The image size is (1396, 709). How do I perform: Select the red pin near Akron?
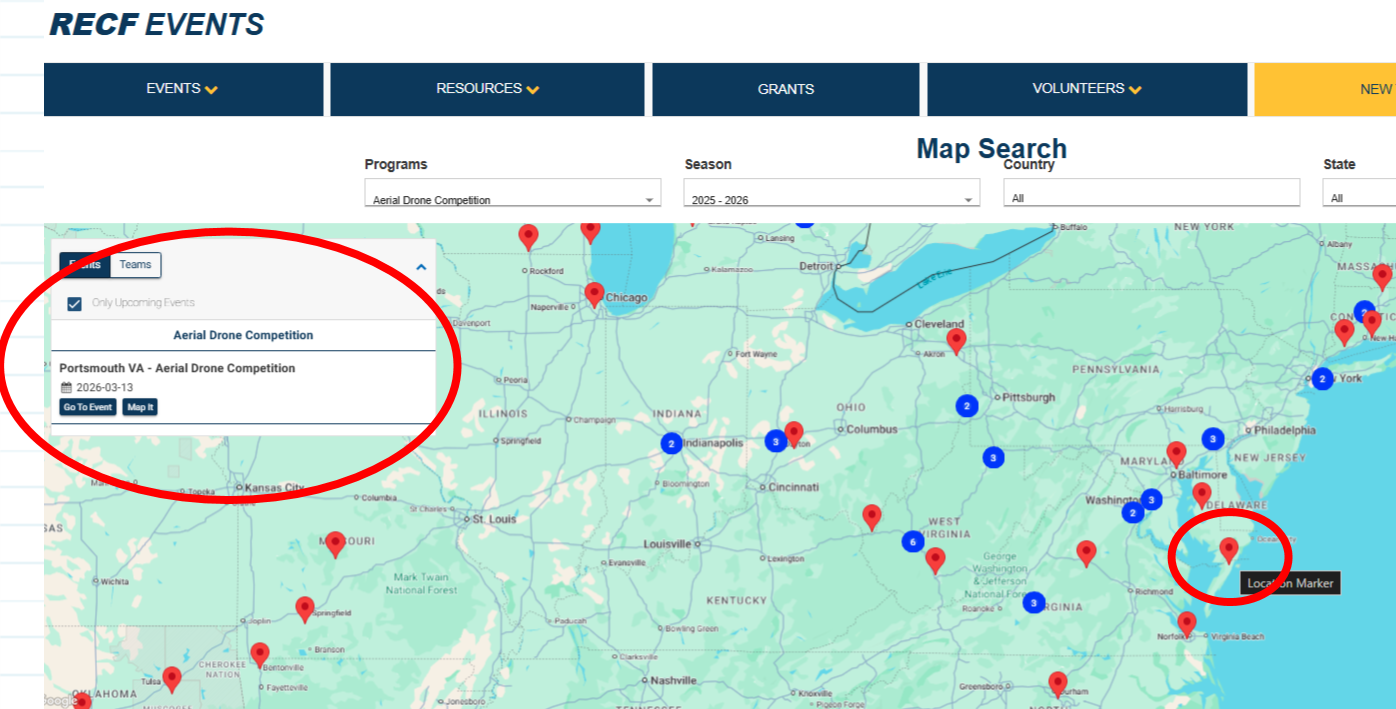click(956, 340)
